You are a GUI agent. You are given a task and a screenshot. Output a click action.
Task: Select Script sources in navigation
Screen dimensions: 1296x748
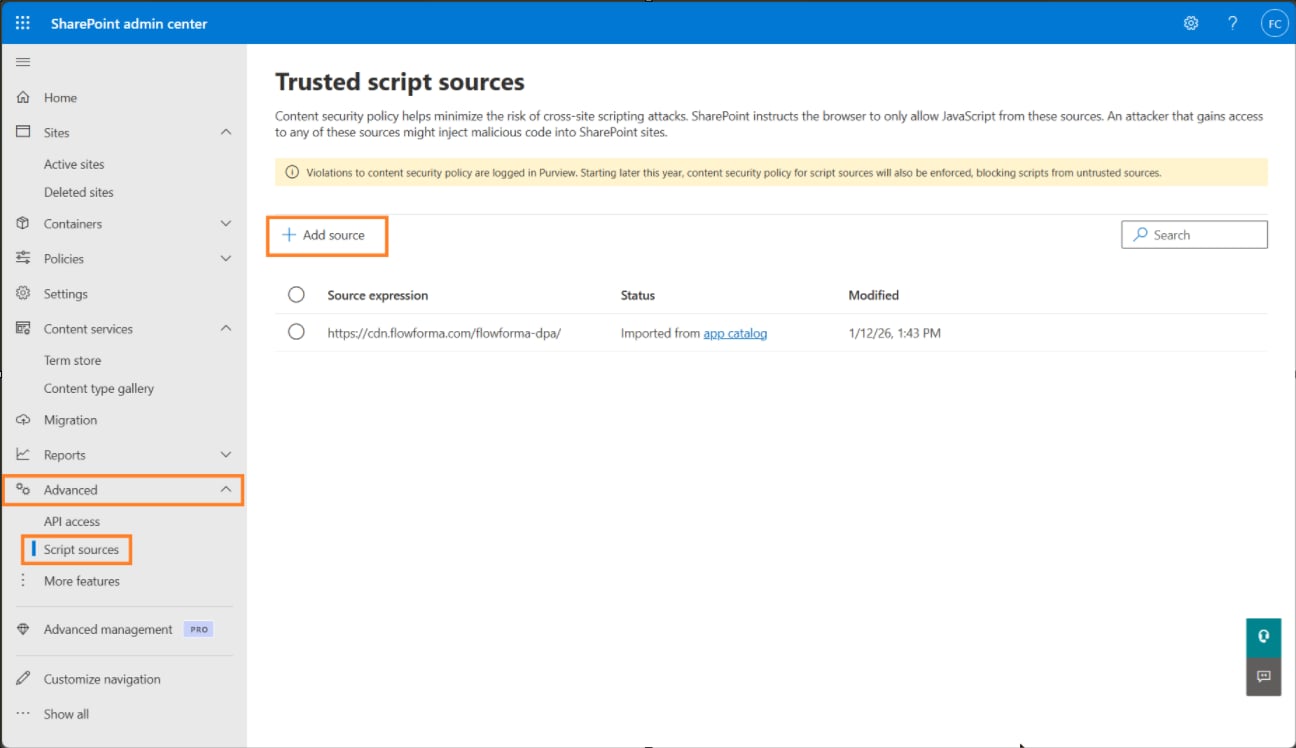pyautogui.click(x=81, y=549)
